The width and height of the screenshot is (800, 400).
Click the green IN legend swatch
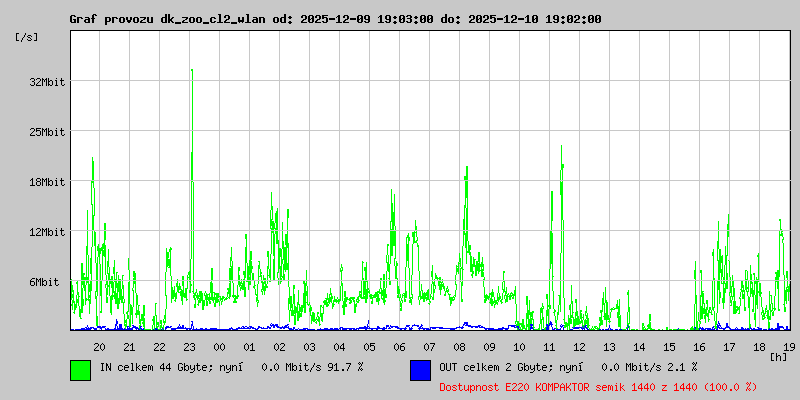(x=81, y=370)
